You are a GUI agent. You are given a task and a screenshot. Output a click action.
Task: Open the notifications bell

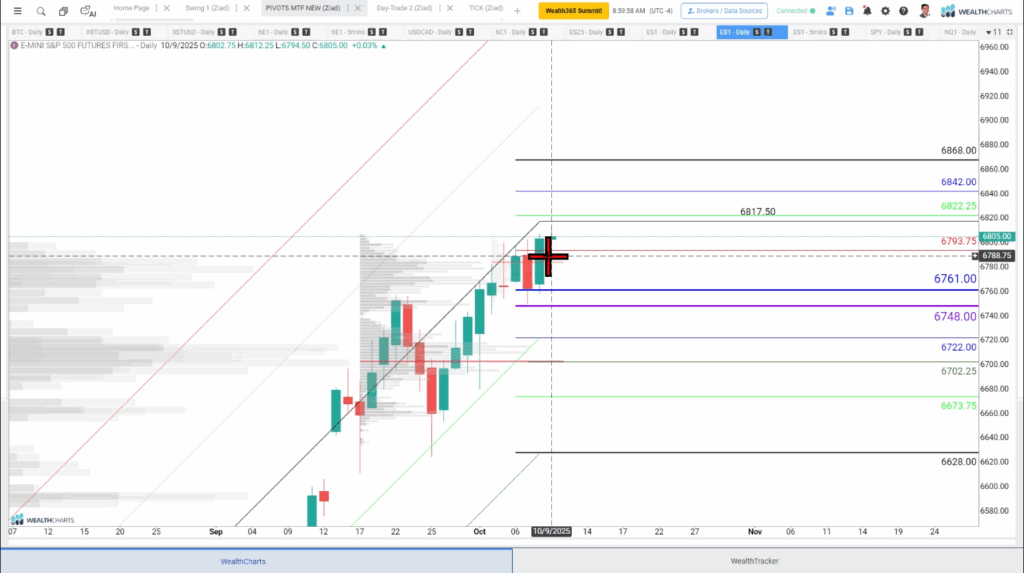(867, 11)
